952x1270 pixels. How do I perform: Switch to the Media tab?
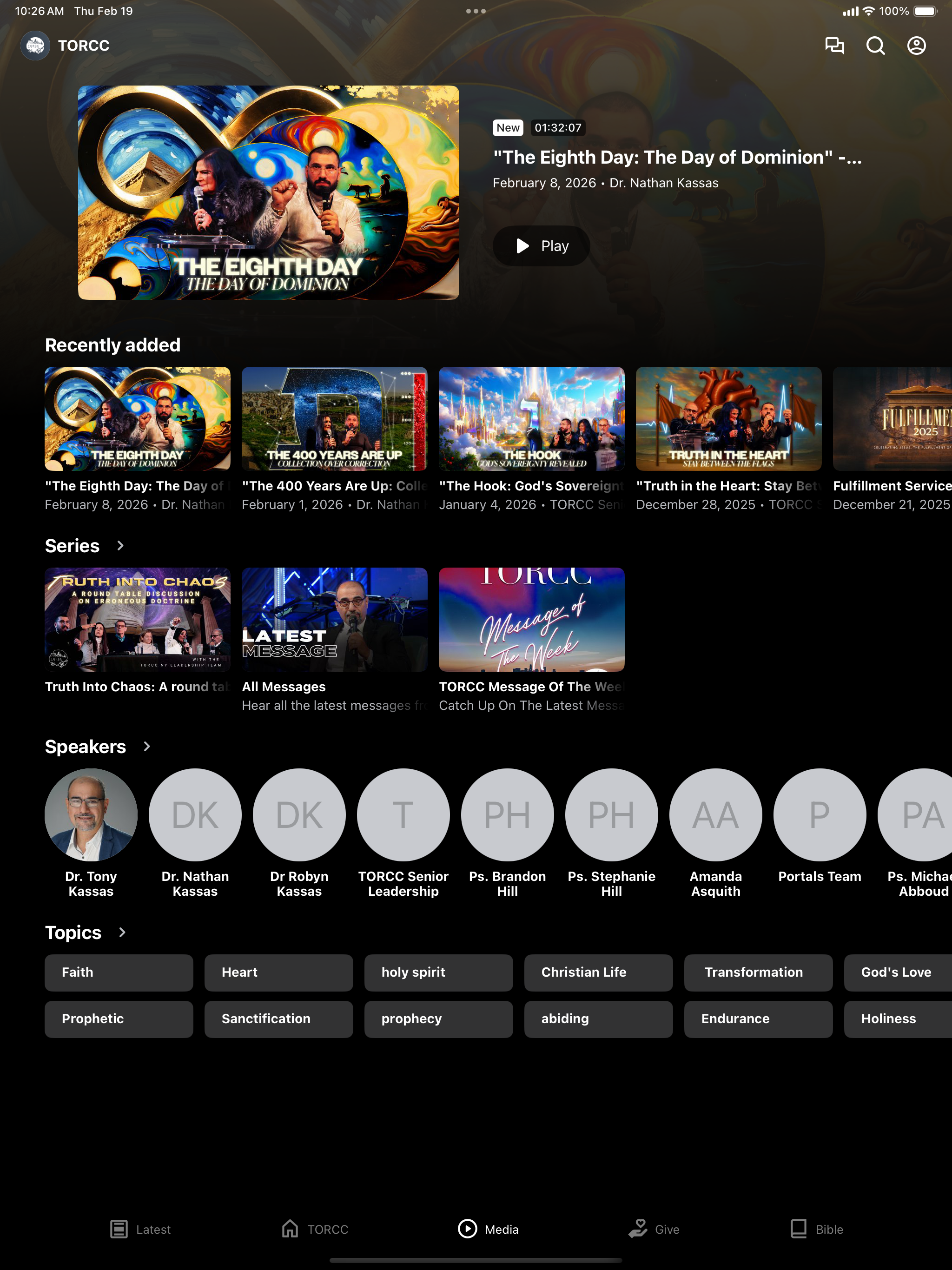[x=488, y=1229]
